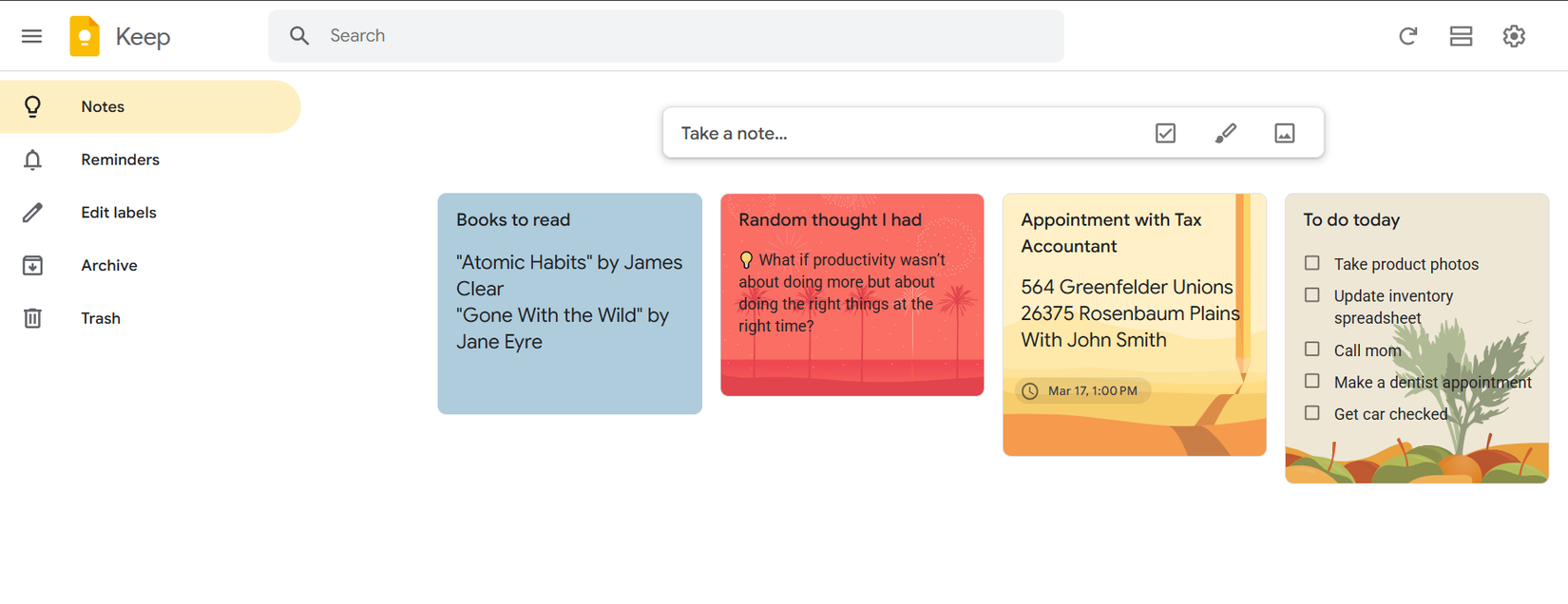The width and height of the screenshot is (1568, 604).
Task: Switch to list view layout
Action: tap(1461, 36)
